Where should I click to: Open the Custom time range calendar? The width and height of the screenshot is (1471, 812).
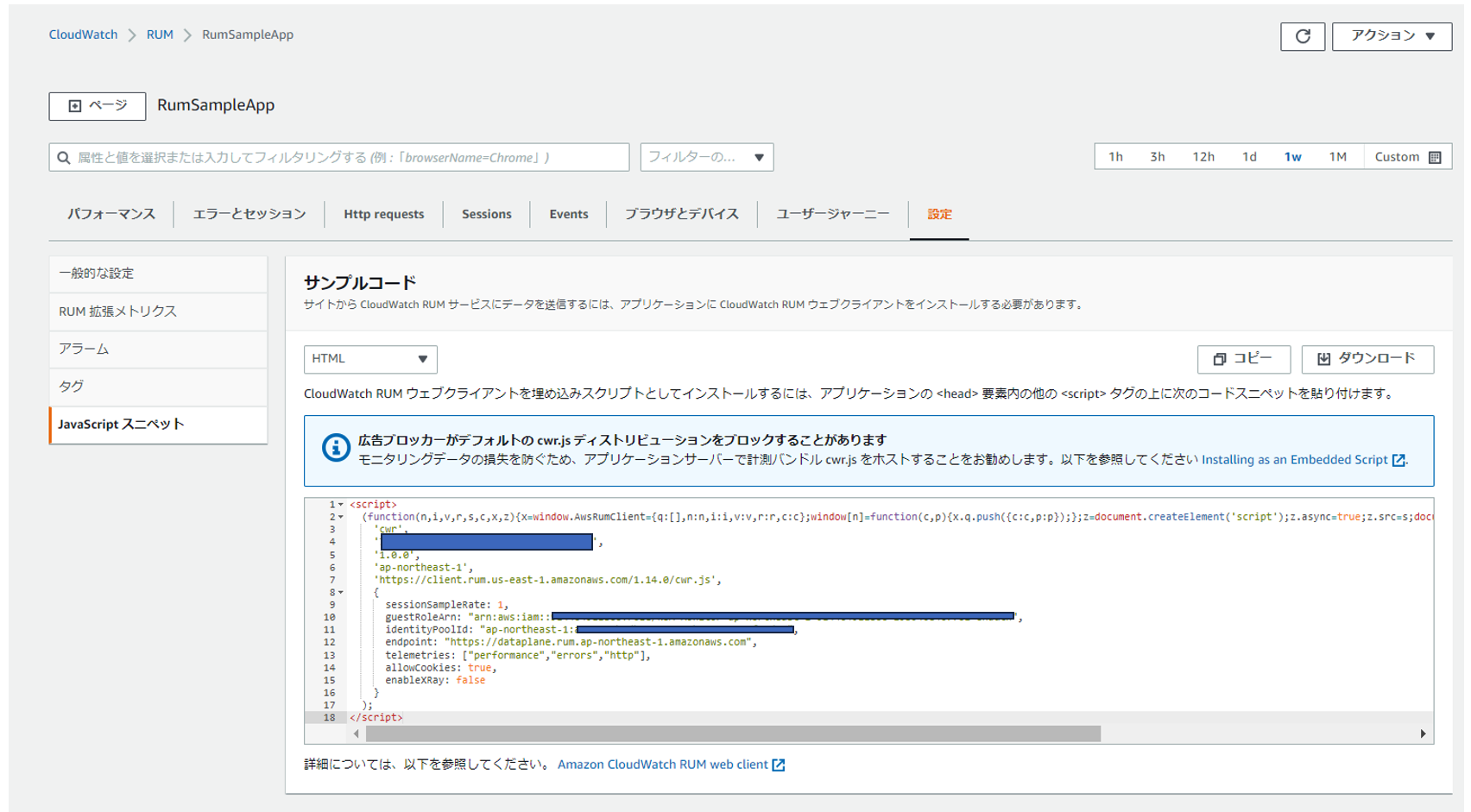coord(1407,157)
